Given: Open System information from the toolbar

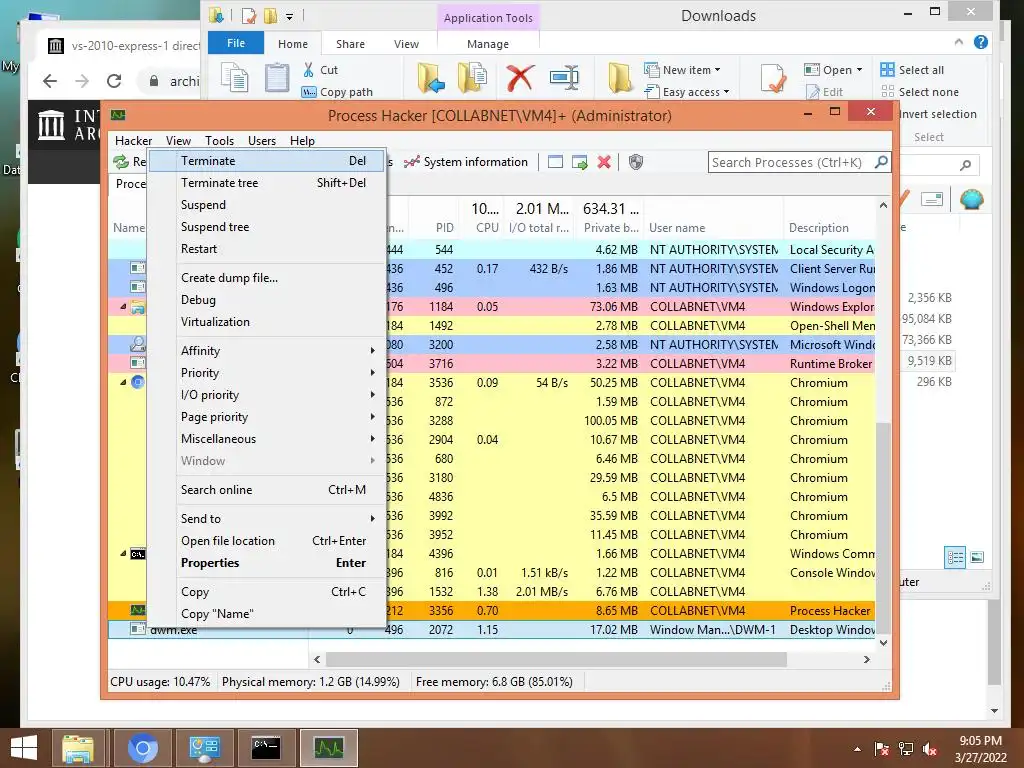Looking at the screenshot, I should 466,162.
